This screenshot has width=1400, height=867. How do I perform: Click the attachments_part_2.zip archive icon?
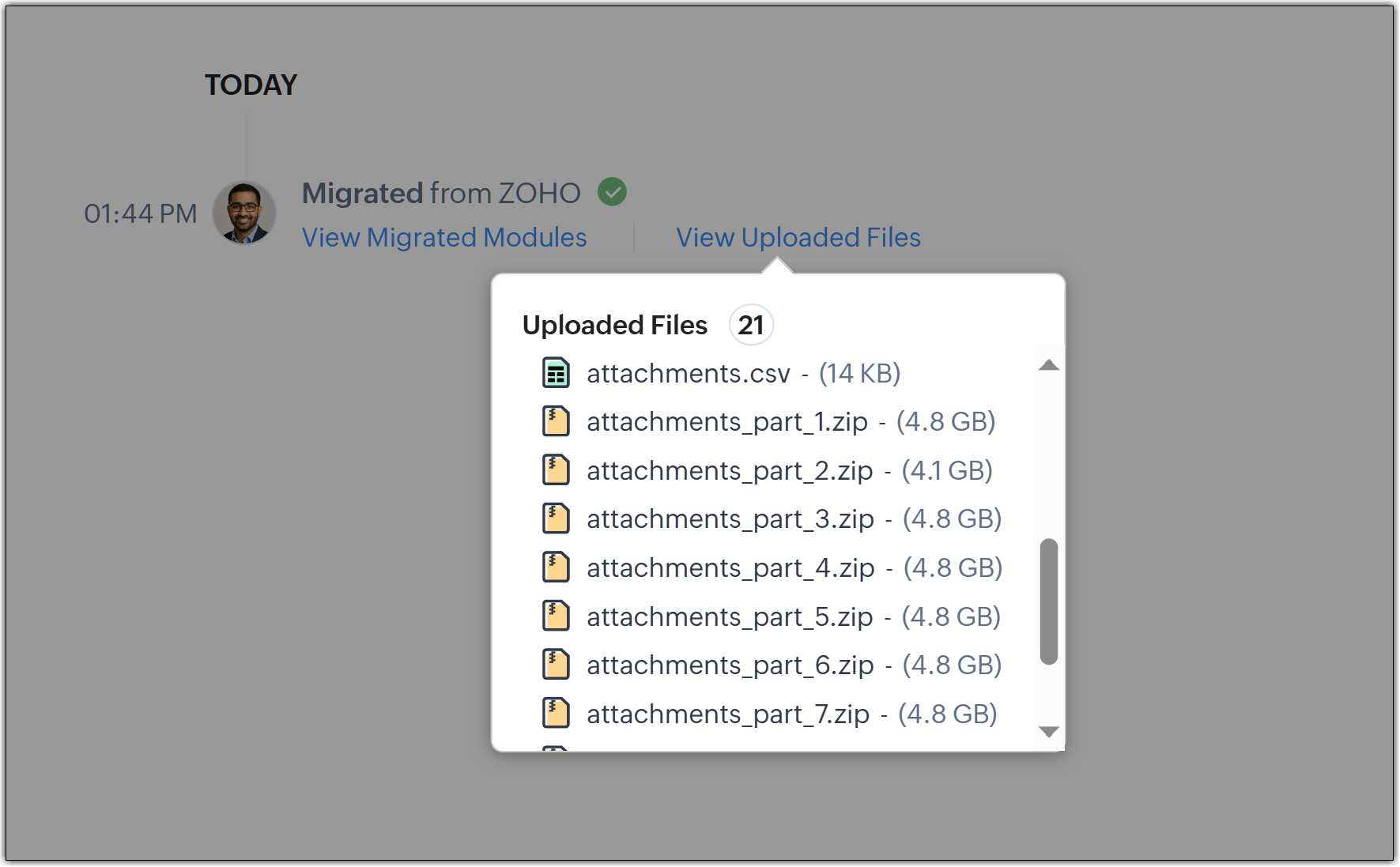click(556, 470)
